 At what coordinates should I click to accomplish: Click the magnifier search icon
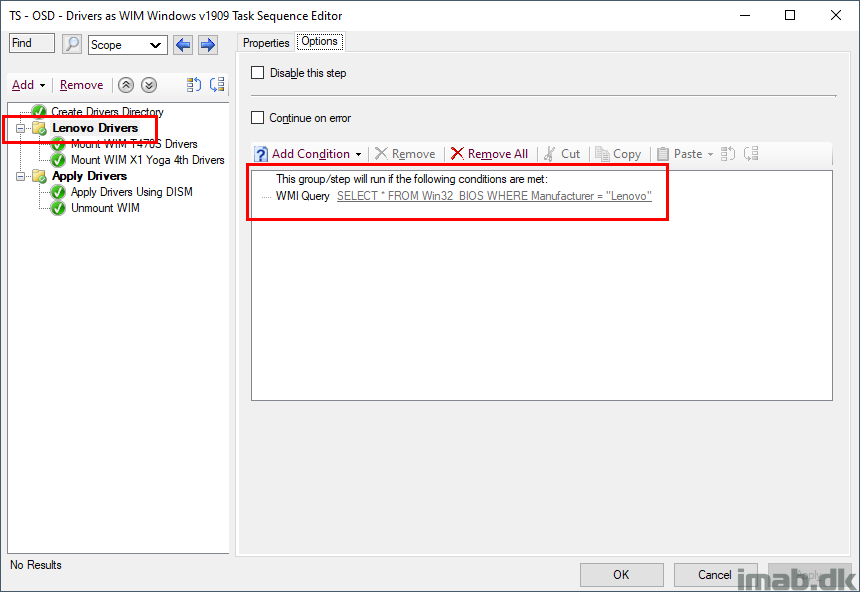click(x=72, y=44)
